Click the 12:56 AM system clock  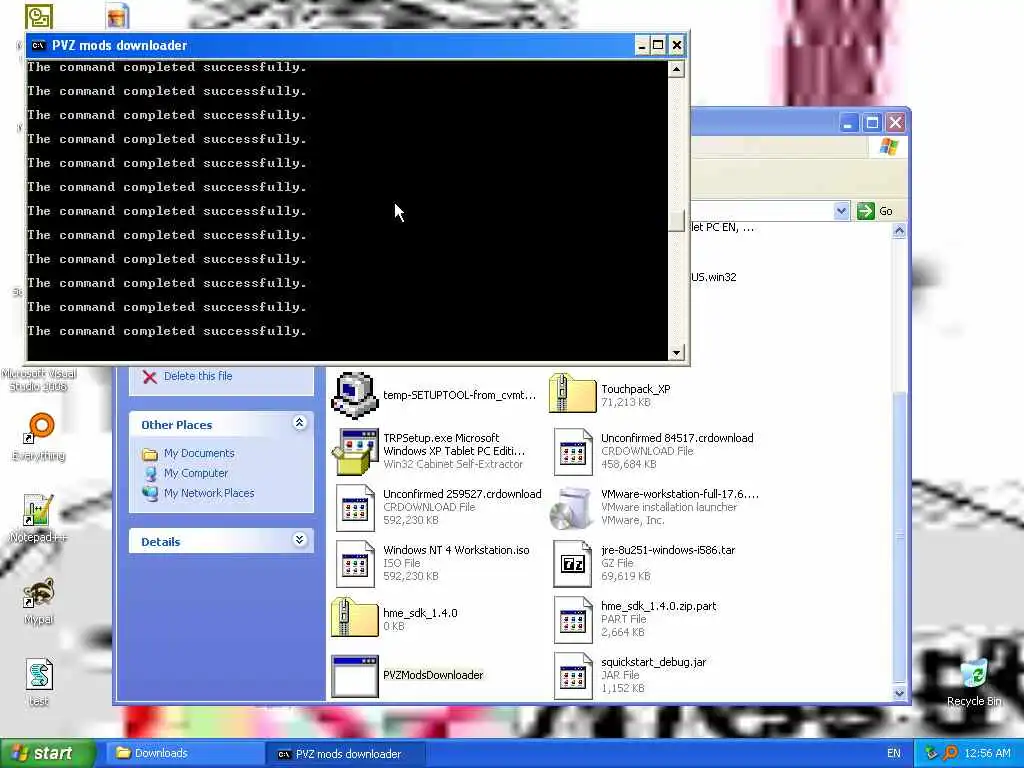(x=987, y=753)
